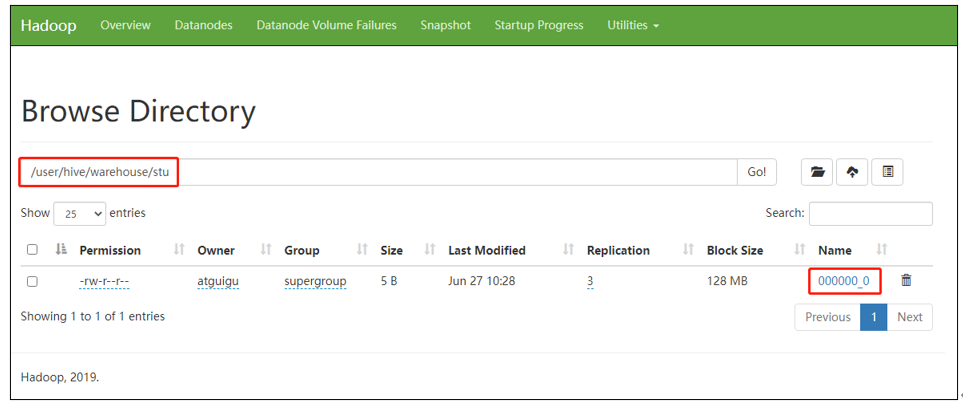Open the Snapshot page

click(445, 25)
